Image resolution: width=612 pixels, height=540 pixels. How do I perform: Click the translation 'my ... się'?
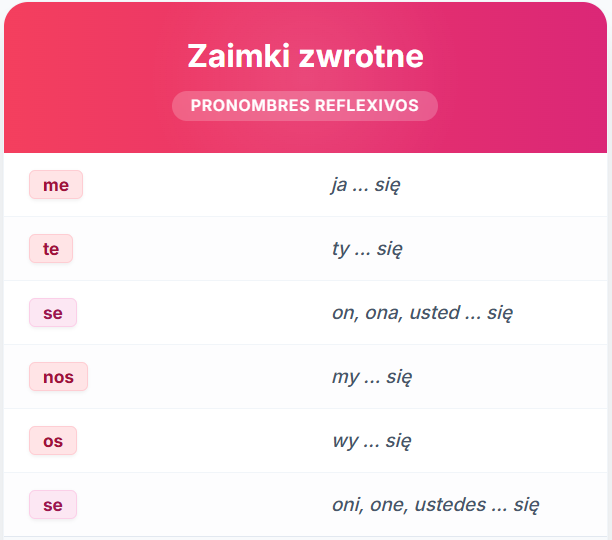[x=372, y=377]
